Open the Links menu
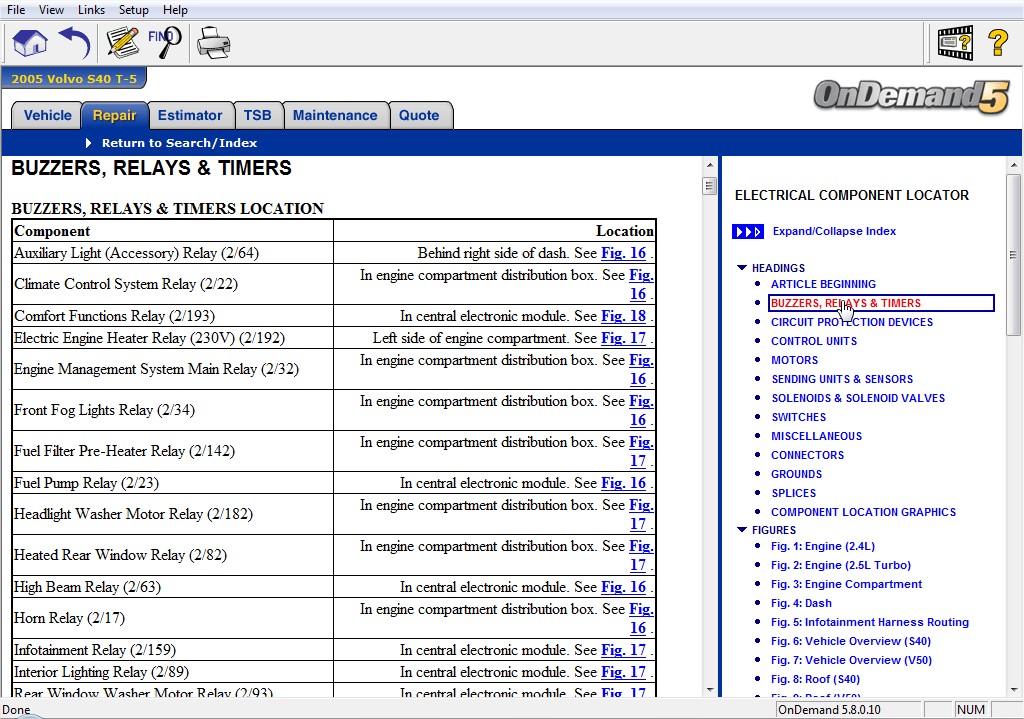Screen dimensions: 1024x719 [91, 10]
